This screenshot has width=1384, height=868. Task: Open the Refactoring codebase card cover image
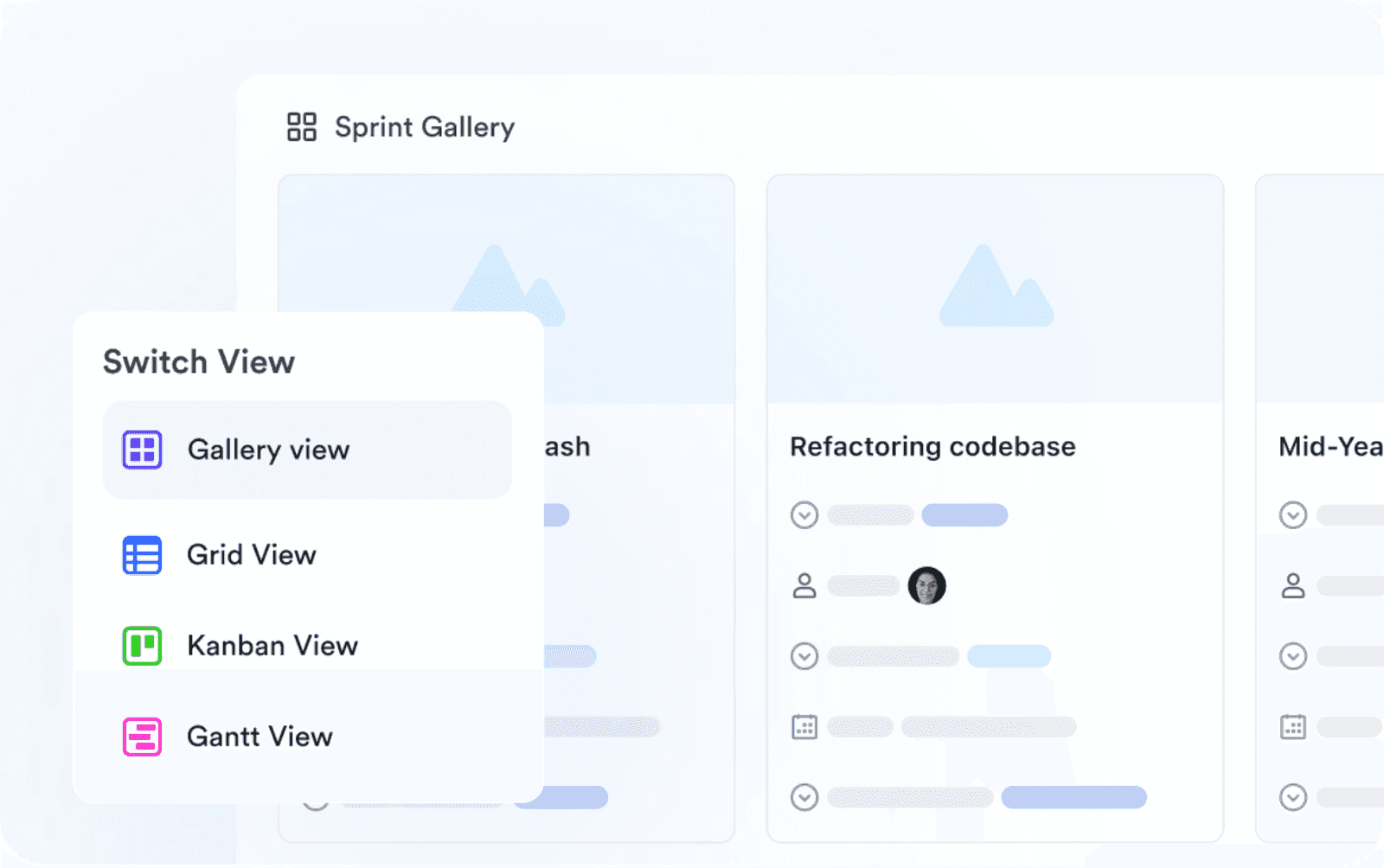(x=995, y=290)
